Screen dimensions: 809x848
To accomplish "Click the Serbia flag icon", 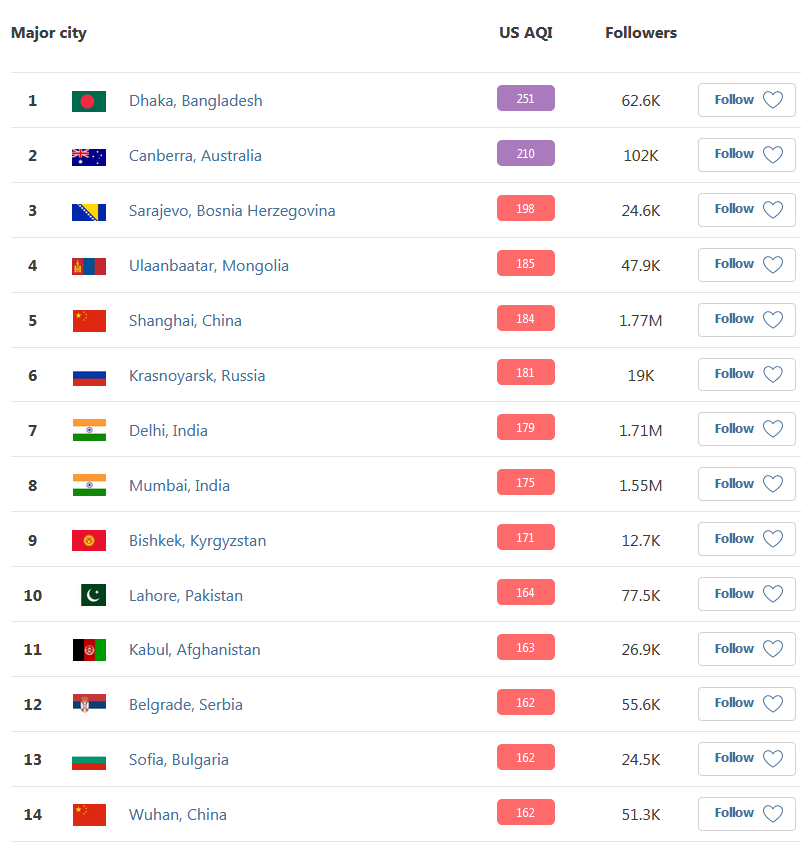I will [89, 704].
